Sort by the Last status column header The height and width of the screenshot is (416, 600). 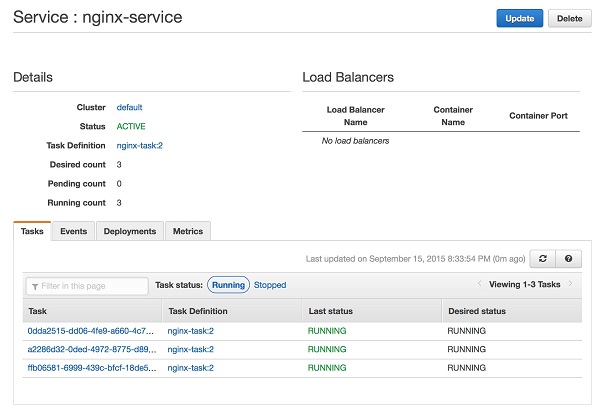(x=334, y=311)
